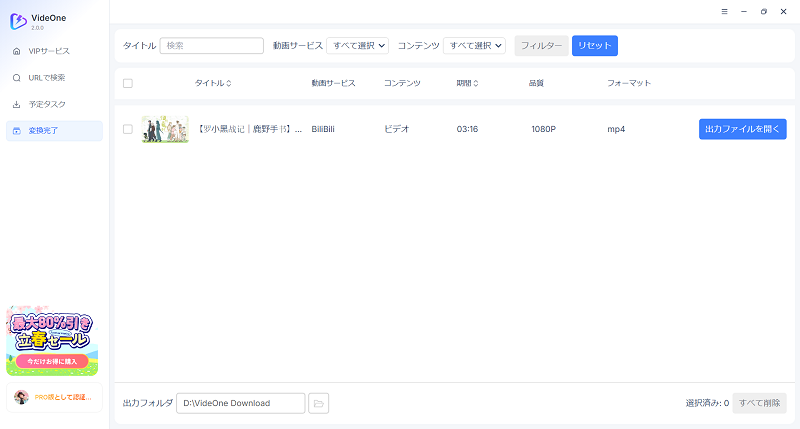Open the コンテンツ すべて選択 dropdown
This screenshot has height=429, width=800.
click(x=474, y=45)
